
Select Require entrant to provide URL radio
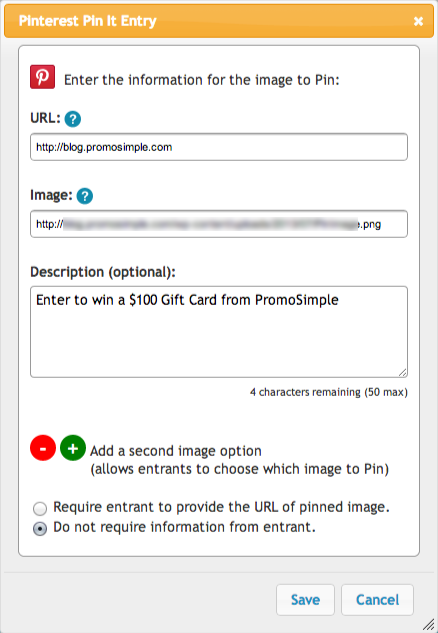pyautogui.click(x=40, y=509)
